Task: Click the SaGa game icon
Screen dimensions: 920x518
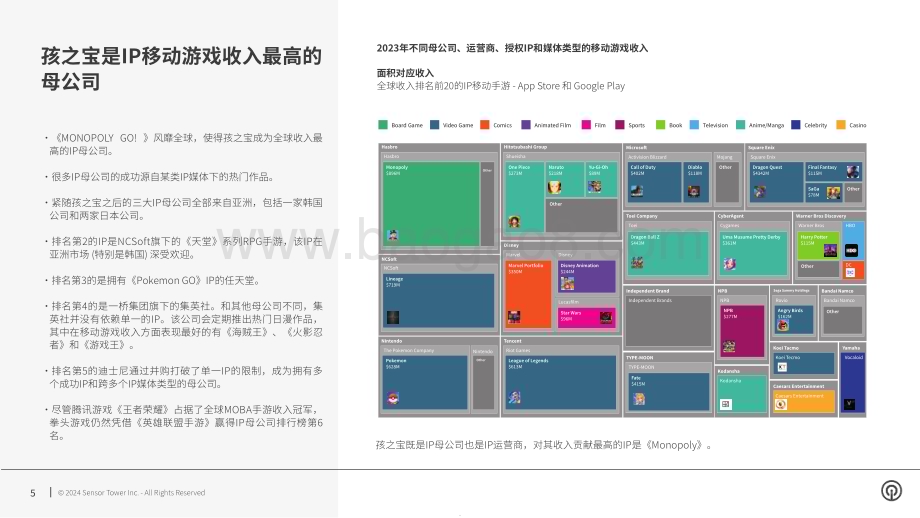Action: pyautogui.click(x=833, y=192)
